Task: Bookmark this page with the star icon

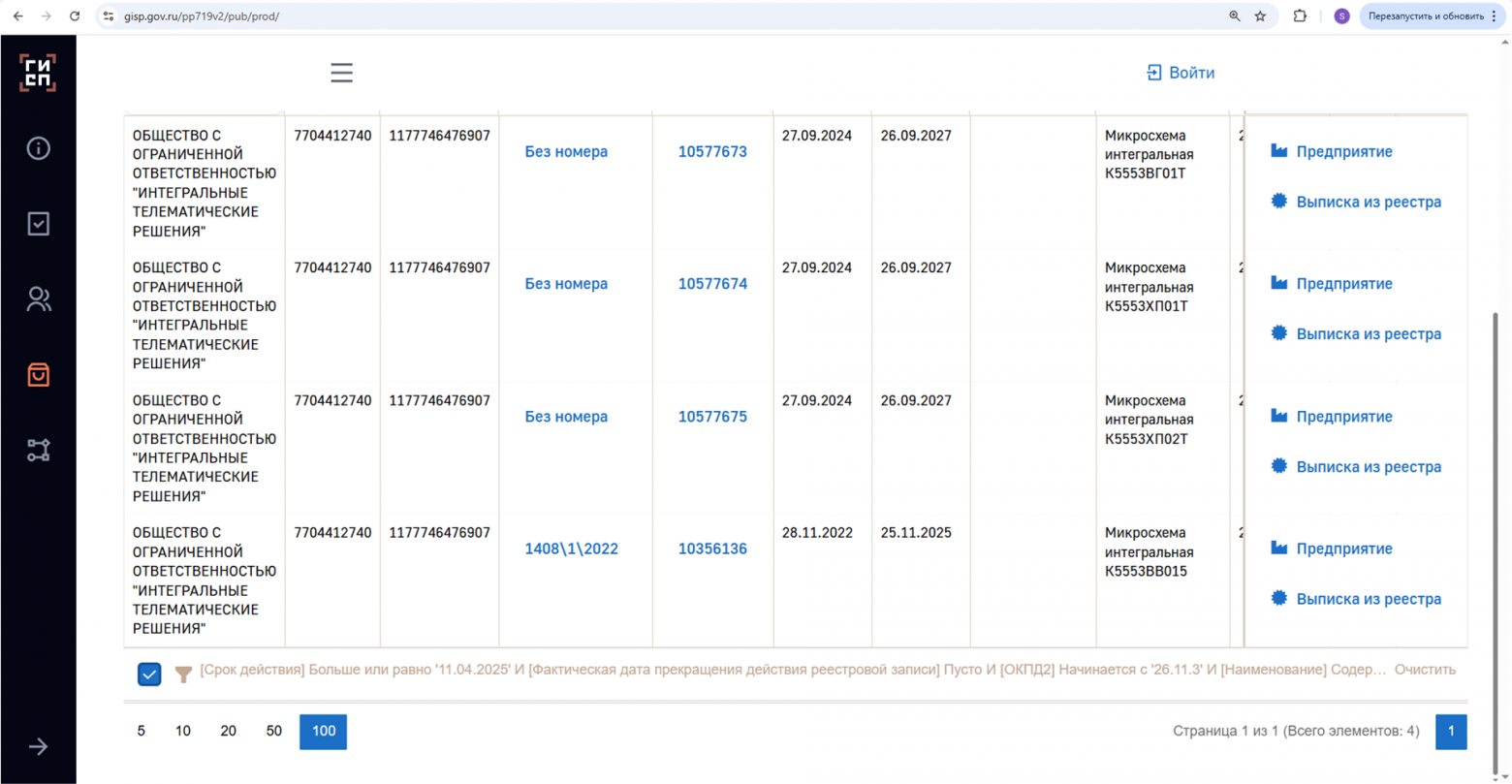Action: 1260,16
